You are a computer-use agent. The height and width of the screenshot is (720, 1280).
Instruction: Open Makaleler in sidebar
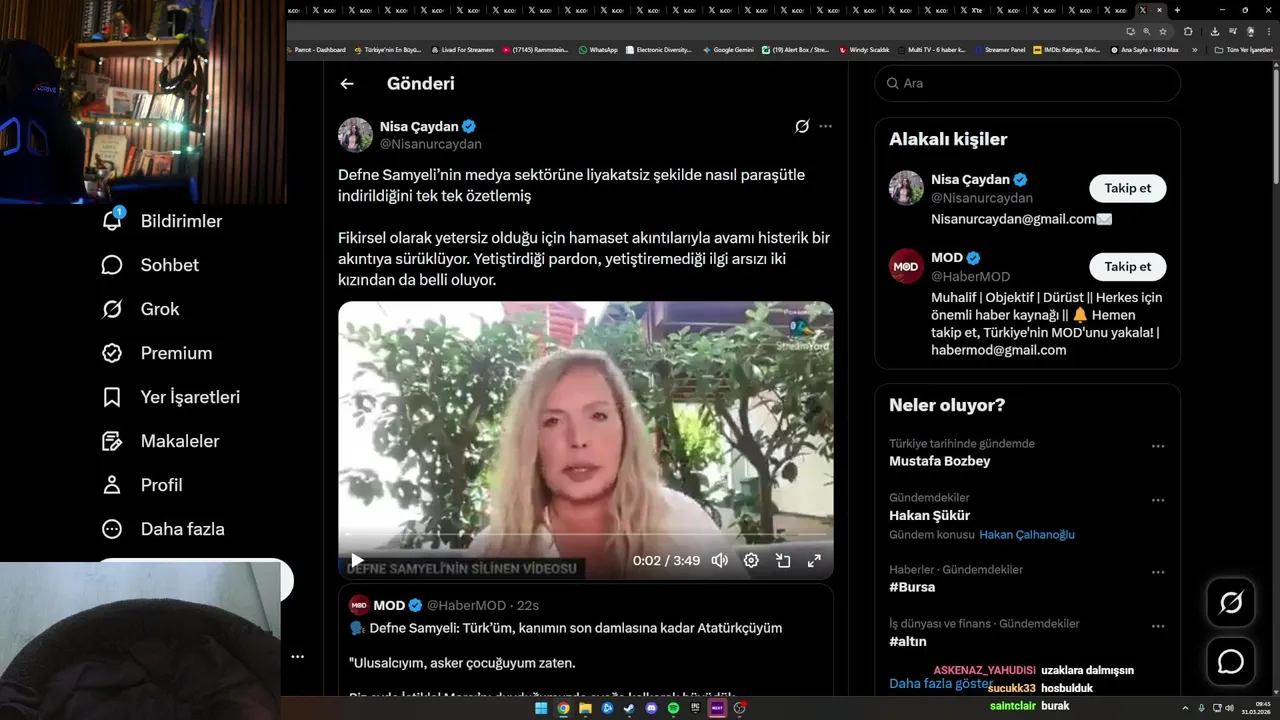point(160,441)
